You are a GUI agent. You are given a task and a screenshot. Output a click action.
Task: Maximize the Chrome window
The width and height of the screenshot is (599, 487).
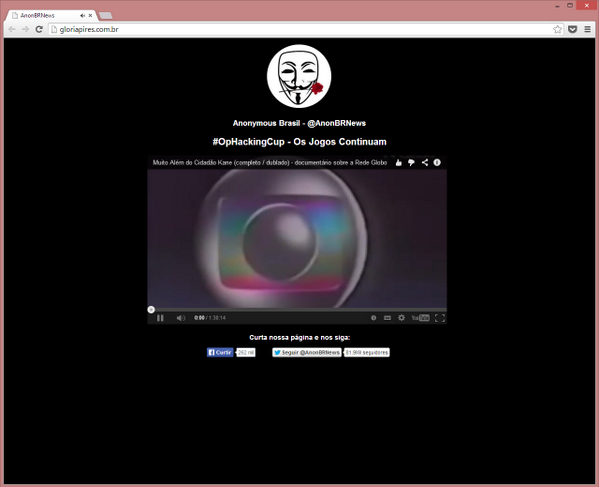coord(570,6)
